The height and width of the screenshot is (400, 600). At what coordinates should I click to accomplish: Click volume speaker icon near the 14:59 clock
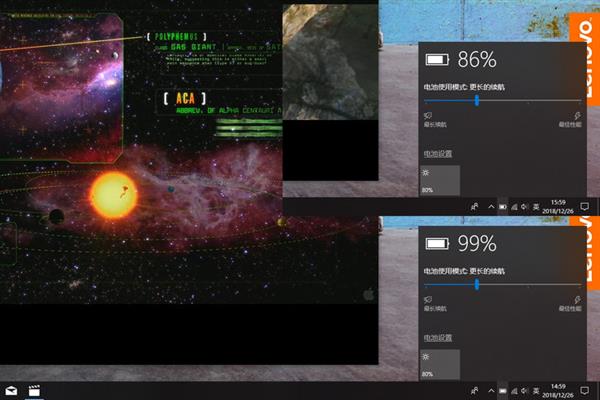[x=525, y=391]
